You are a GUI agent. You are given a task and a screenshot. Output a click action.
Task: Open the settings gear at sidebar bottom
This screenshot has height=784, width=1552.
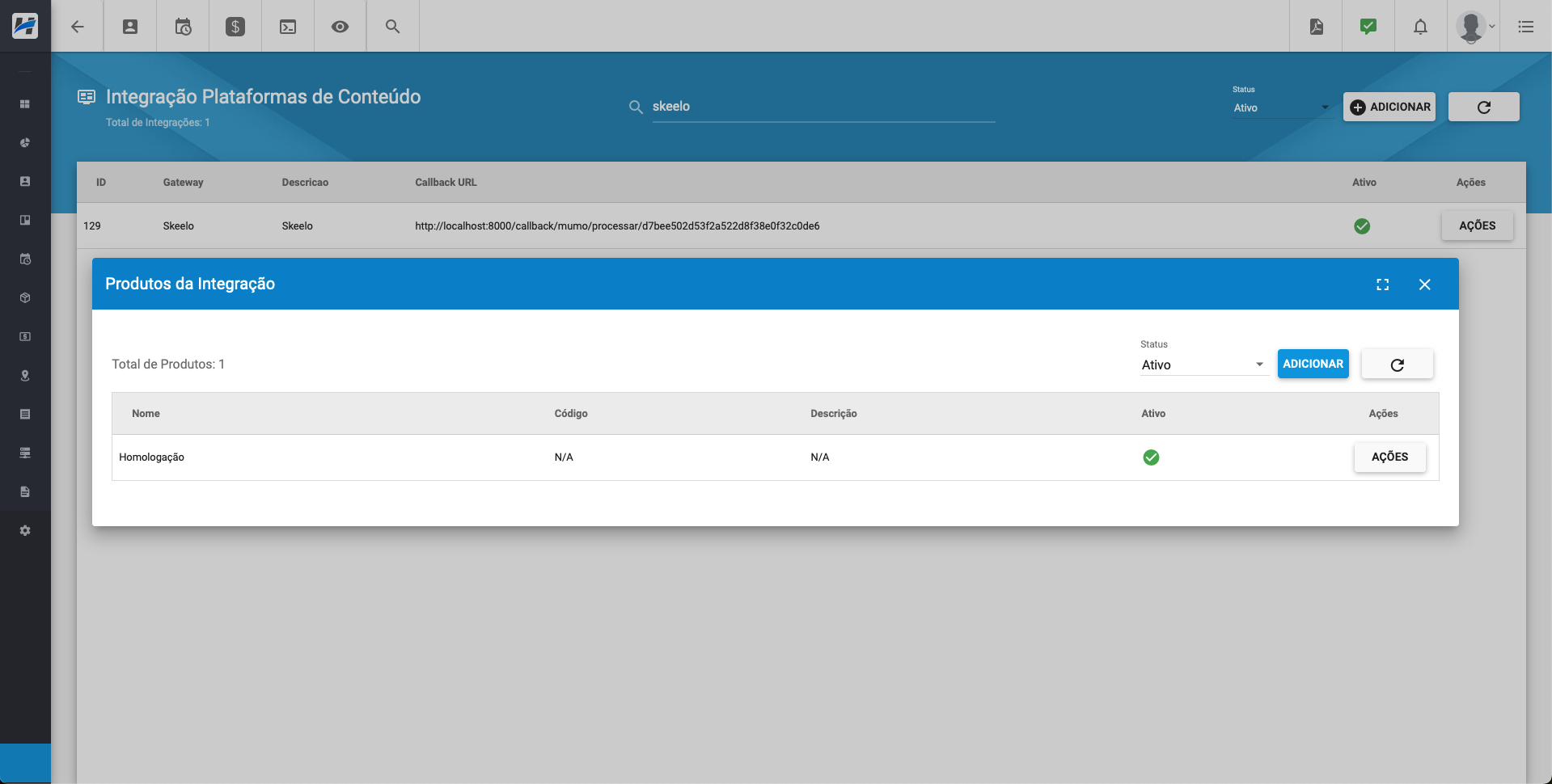point(24,530)
